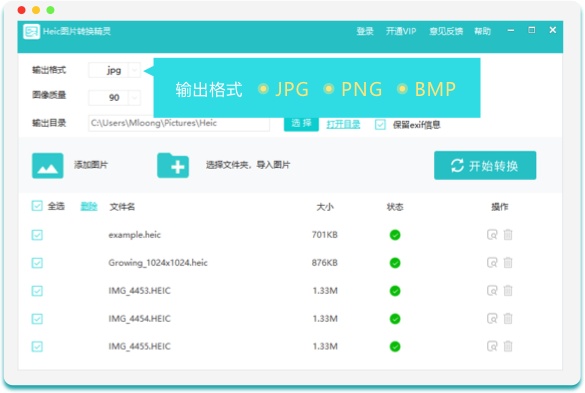585x393 pixels.
Task: Click the 701KB size value
Action: 325,235
